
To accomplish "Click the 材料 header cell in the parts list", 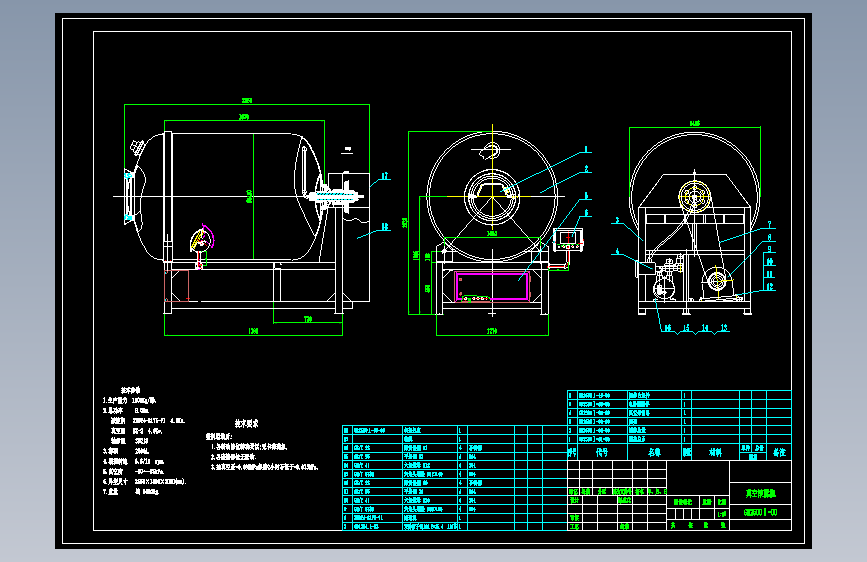I will pyautogui.click(x=715, y=452).
